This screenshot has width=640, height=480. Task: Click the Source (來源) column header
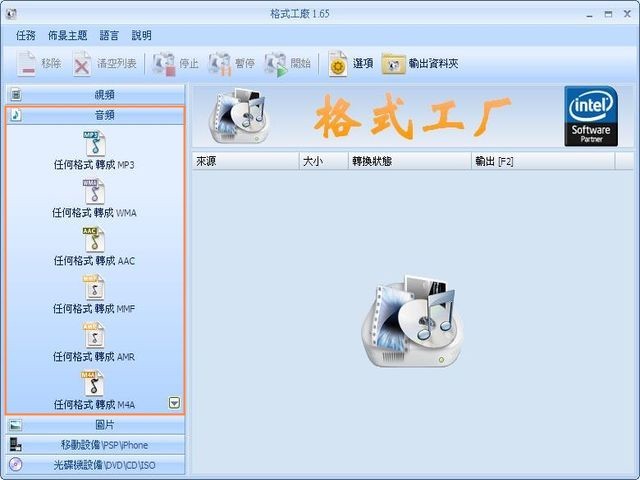(x=245, y=161)
